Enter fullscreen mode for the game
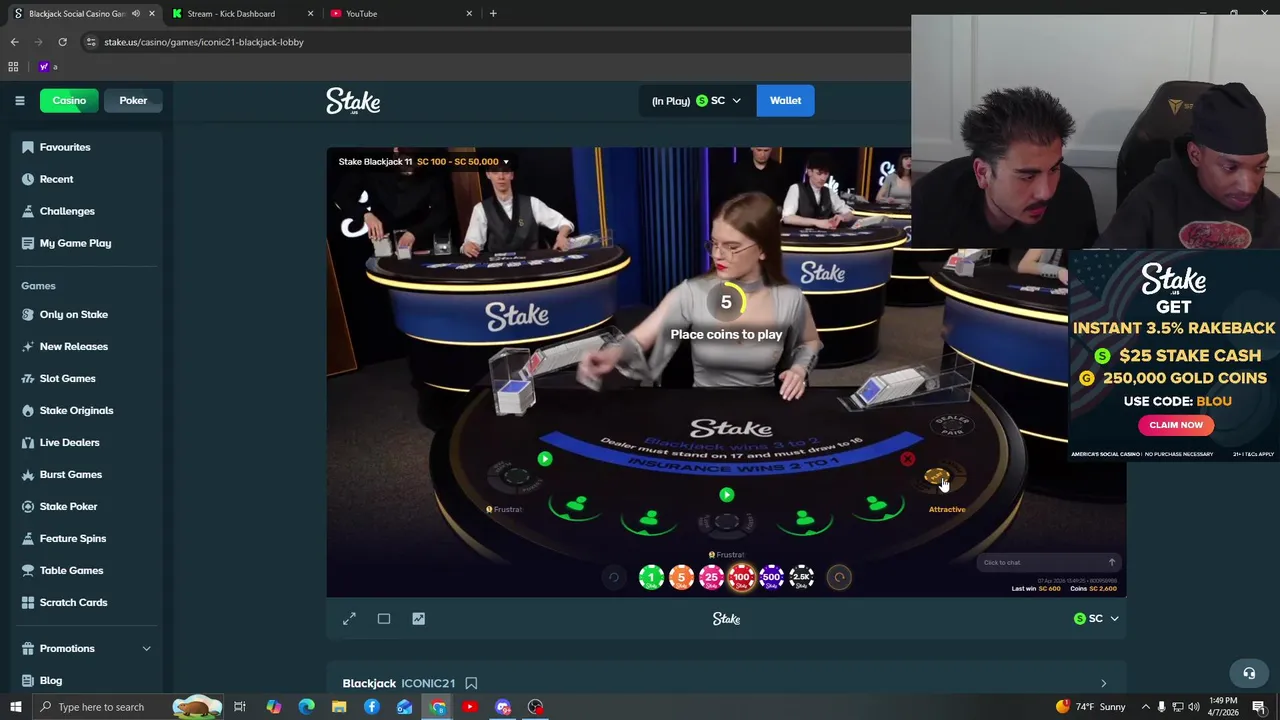The height and width of the screenshot is (720, 1280). [x=349, y=619]
